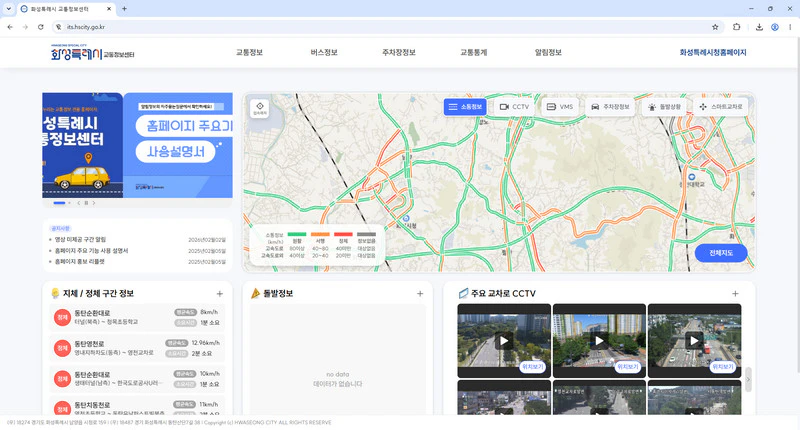The image size is (800, 430).
Task: Click 위치보기 on the third CCTV thumbnail
Action: coord(722,367)
